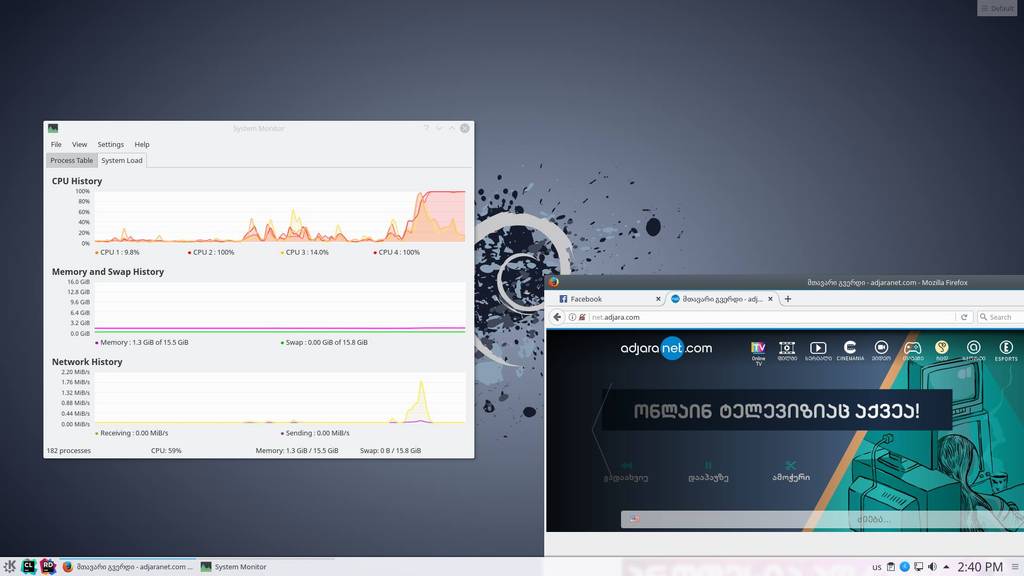Show site information in Firefox address bar
The image size is (1024, 576).
click(x=572, y=317)
